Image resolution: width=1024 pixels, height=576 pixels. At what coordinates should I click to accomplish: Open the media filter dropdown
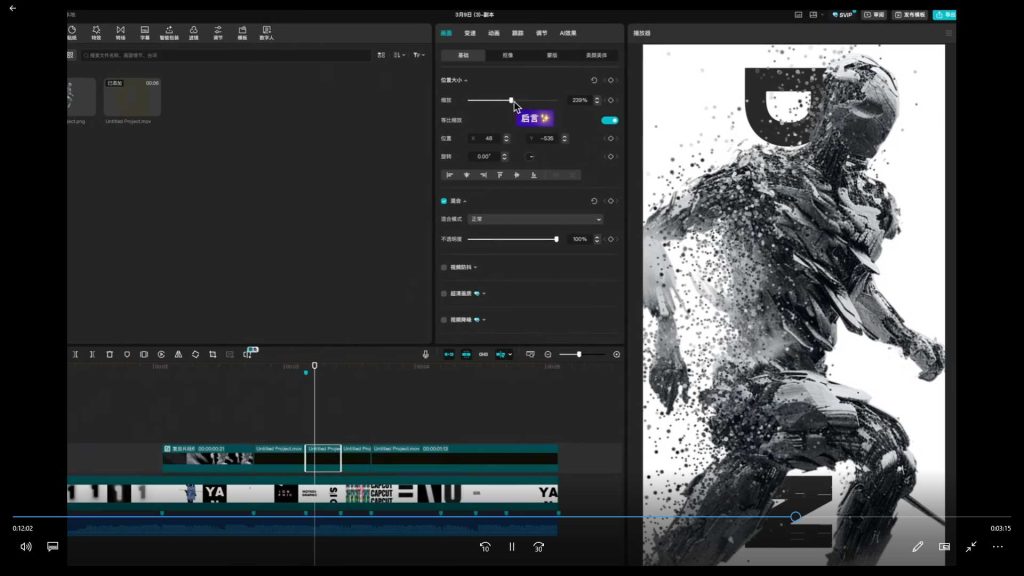[x=419, y=55]
